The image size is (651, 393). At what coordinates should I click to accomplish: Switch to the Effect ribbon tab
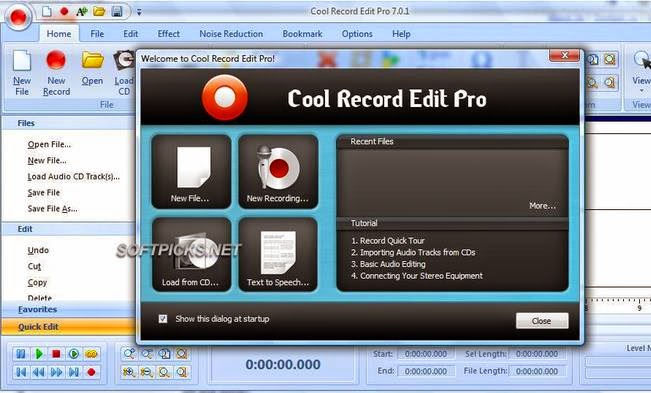tap(169, 34)
